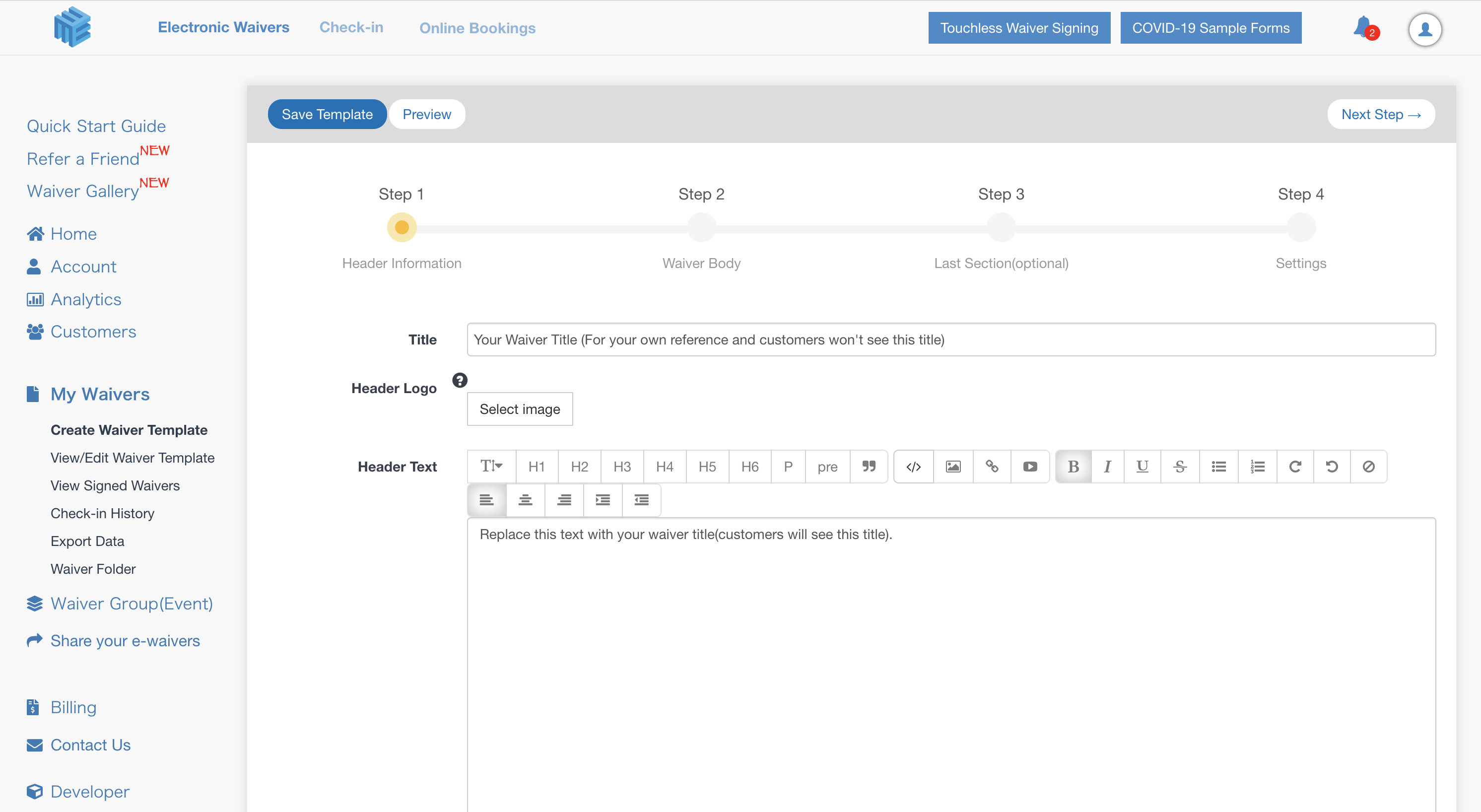Toggle center text alignment
1481x812 pixels.
point(525,500)
